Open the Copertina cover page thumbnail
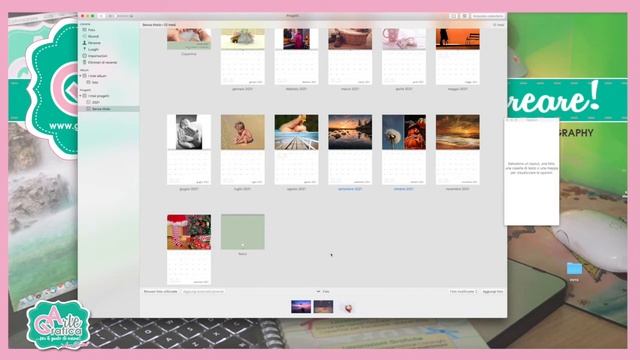The height and width of the screenshot is (360, 640). [x=189, y=39]
